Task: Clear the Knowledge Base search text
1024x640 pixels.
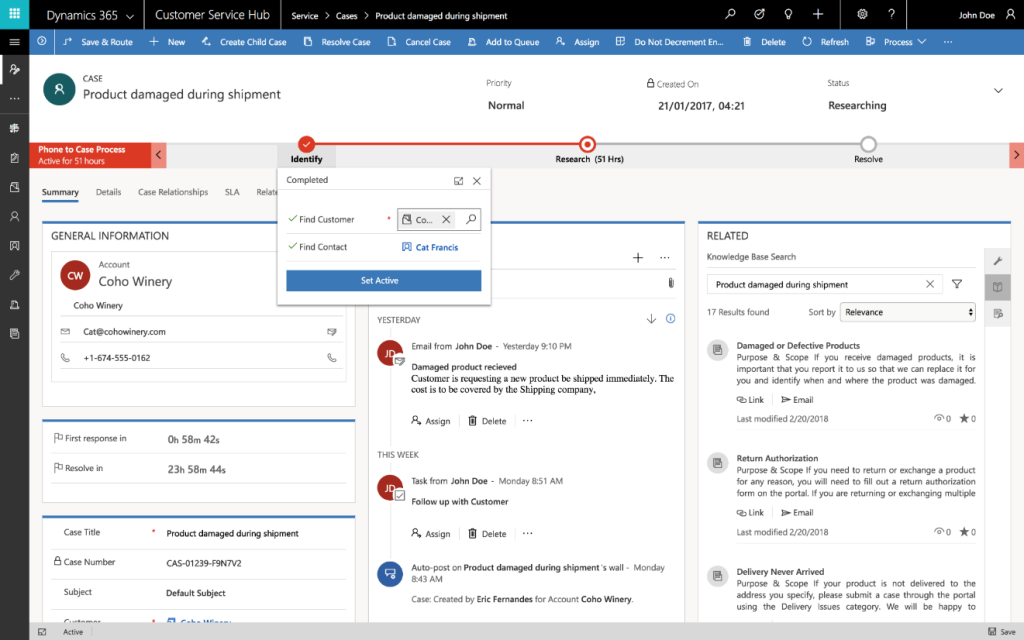Action: (930, 284)
